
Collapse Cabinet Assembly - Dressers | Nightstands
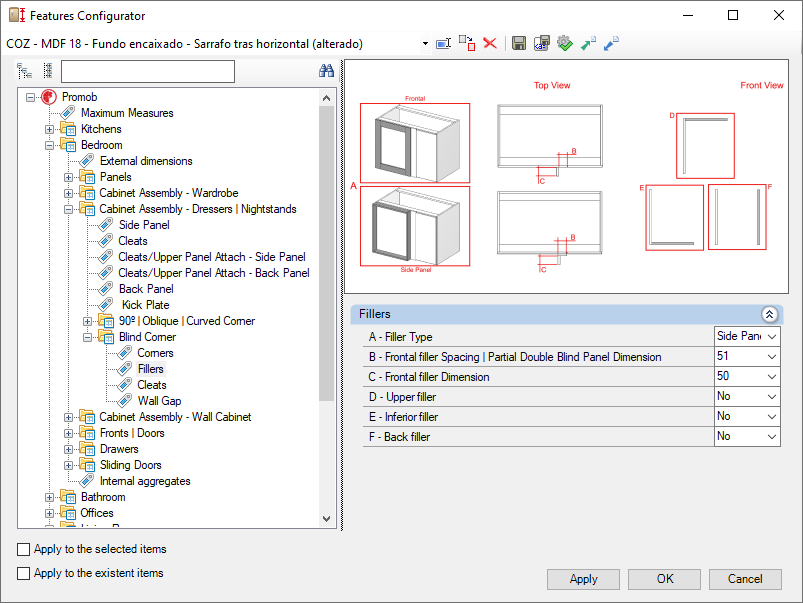pos(68,209)
